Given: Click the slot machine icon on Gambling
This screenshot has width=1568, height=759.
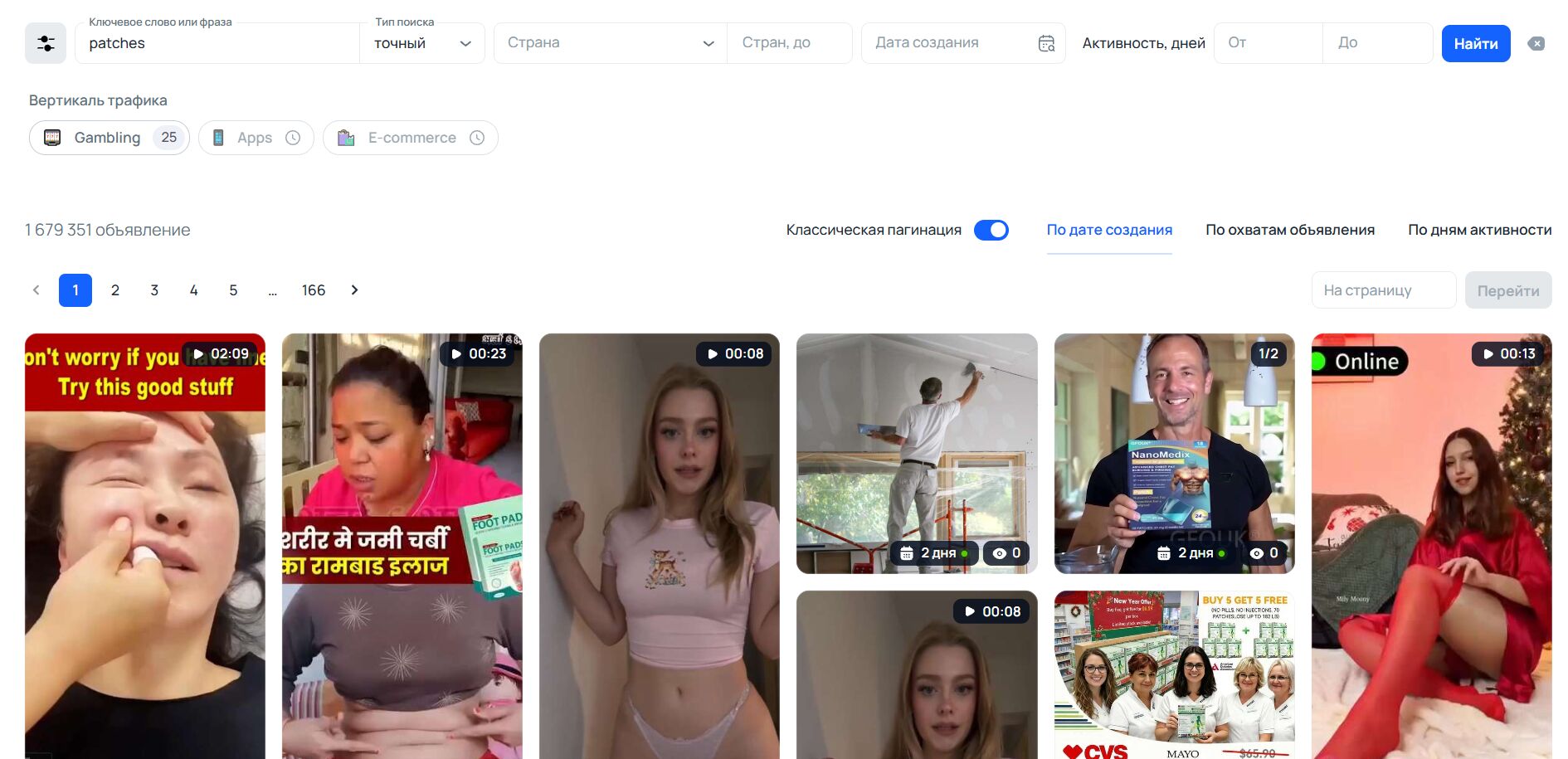Looking at the screenshot, I should coord(52,138).
